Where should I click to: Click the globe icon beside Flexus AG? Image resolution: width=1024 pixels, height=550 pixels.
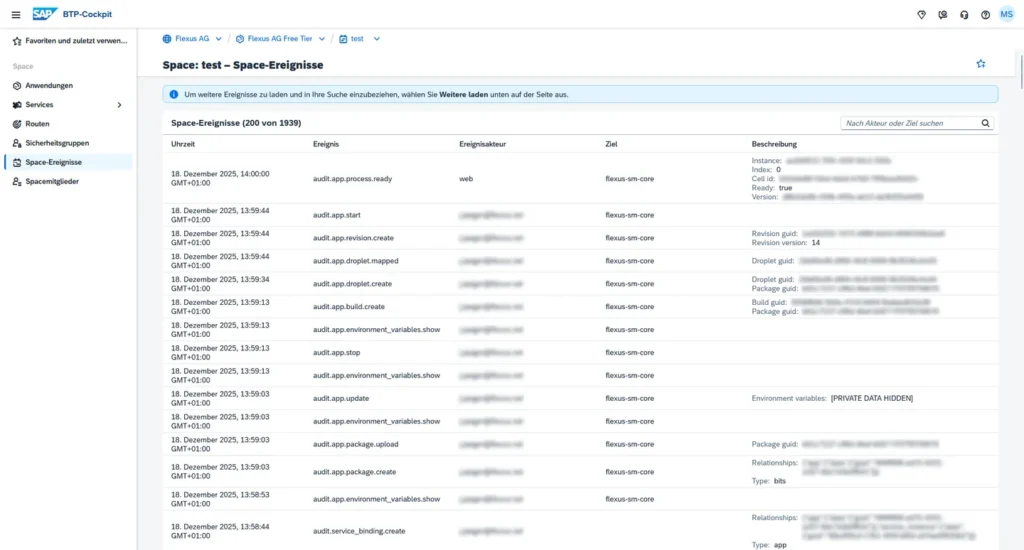(x=167, y=39)
